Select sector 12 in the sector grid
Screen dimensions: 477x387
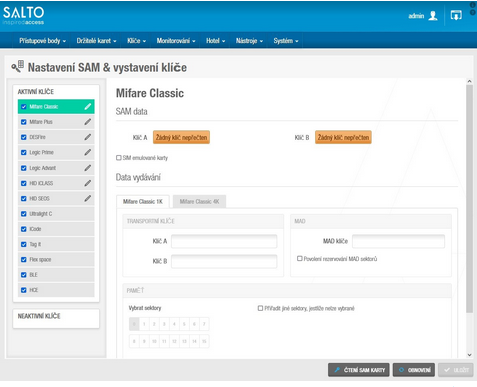coord(174,341)
